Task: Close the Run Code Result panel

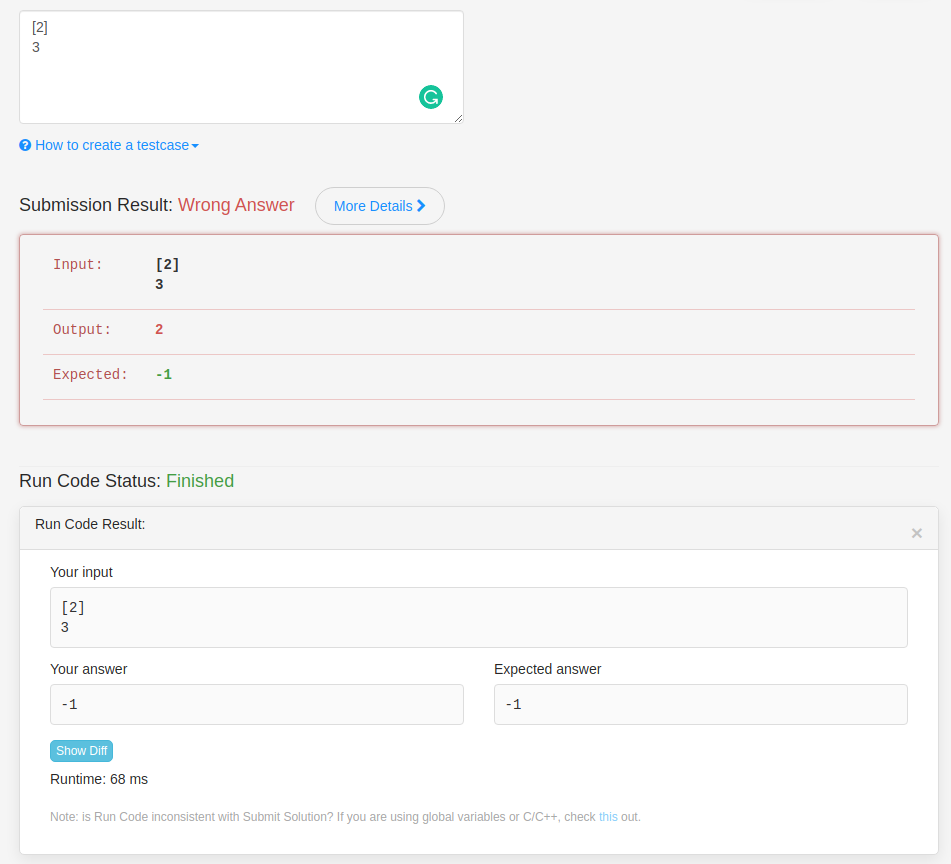Action: tap(916, 533)
